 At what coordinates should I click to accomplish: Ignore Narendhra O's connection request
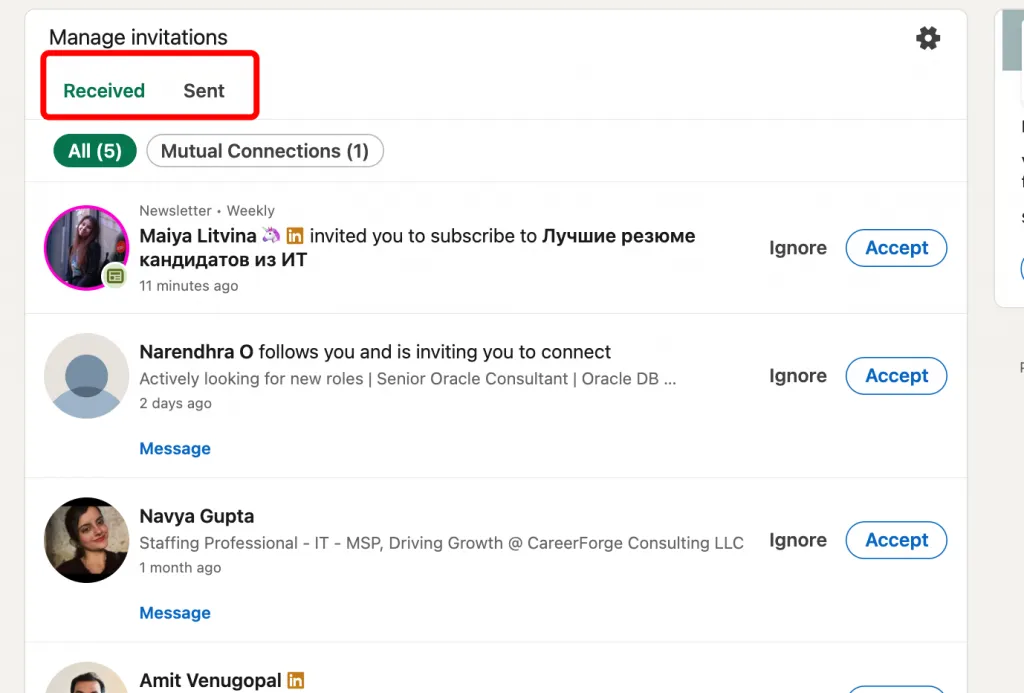click(797, 376)
